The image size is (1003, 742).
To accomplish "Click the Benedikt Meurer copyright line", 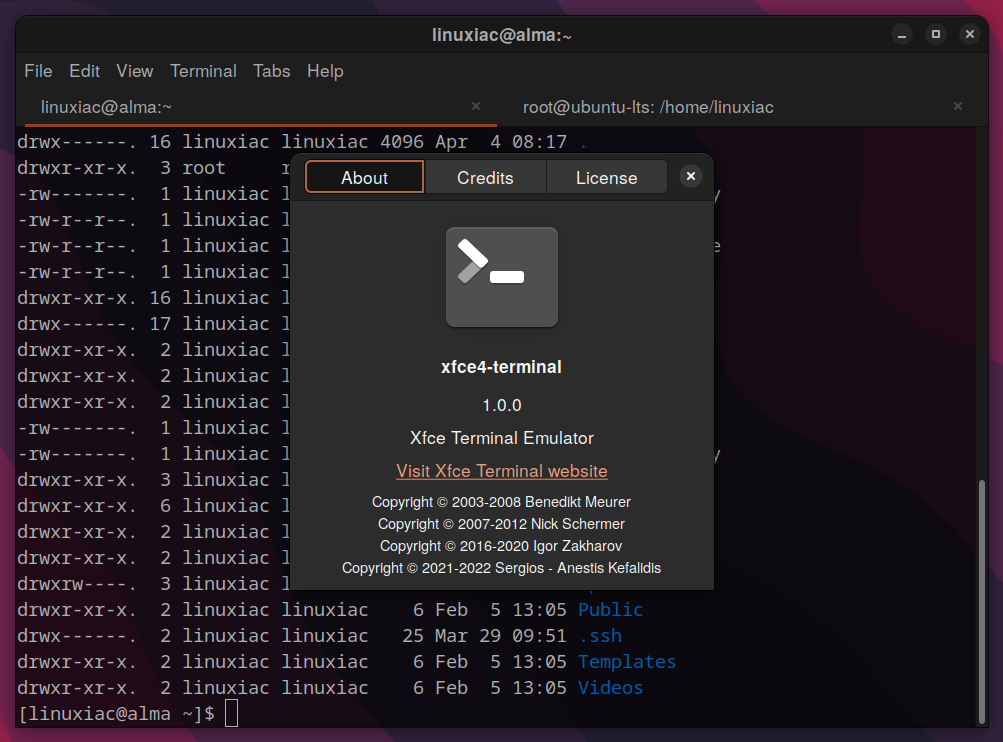I will click(502, 502).
